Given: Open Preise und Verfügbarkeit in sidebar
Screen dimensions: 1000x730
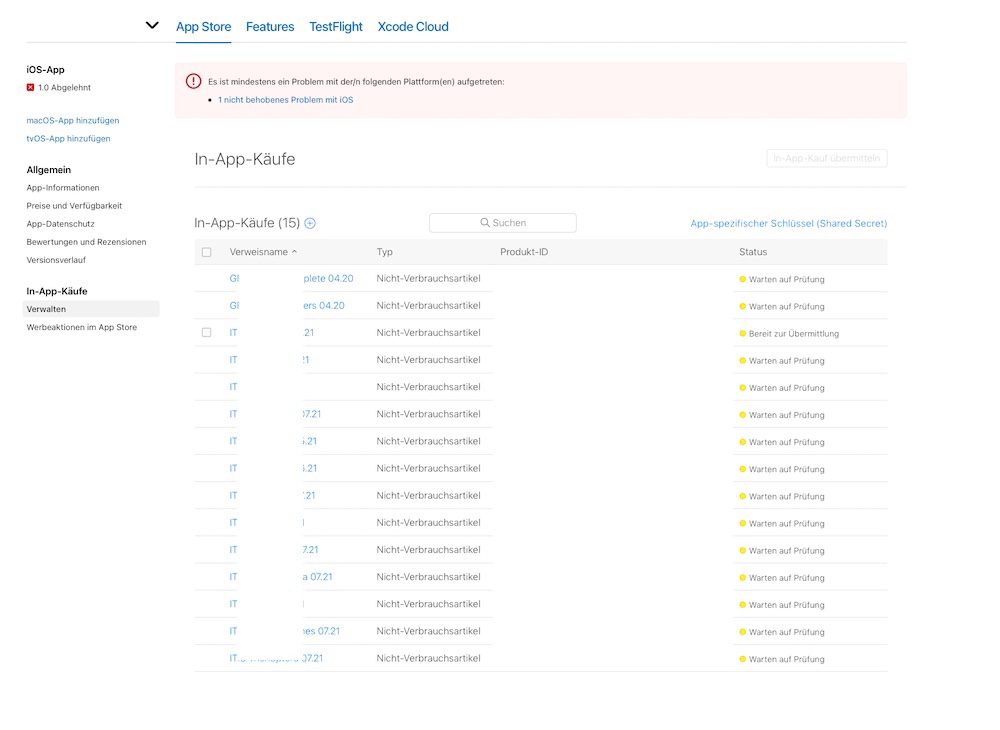Looking at the screenshot, I should (x=74, y=206).
